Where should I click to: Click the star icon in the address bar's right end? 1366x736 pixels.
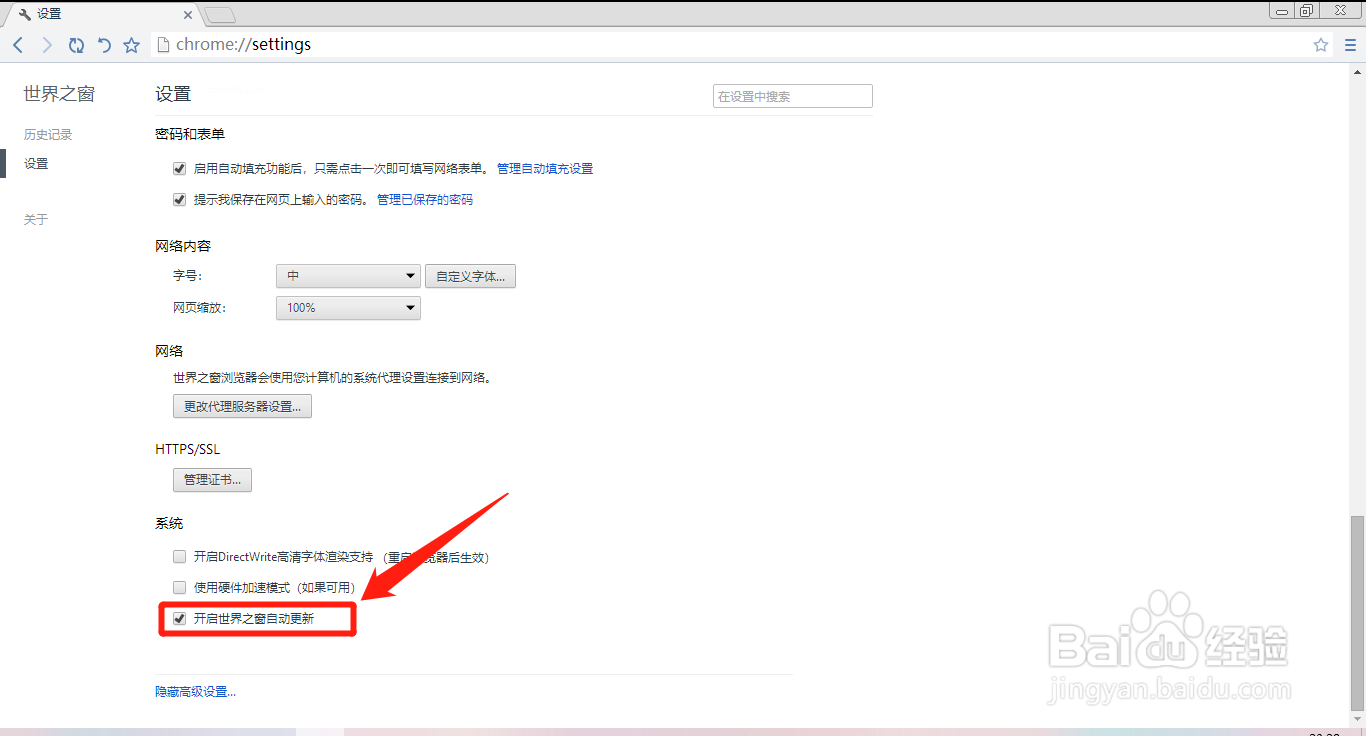1321,45
